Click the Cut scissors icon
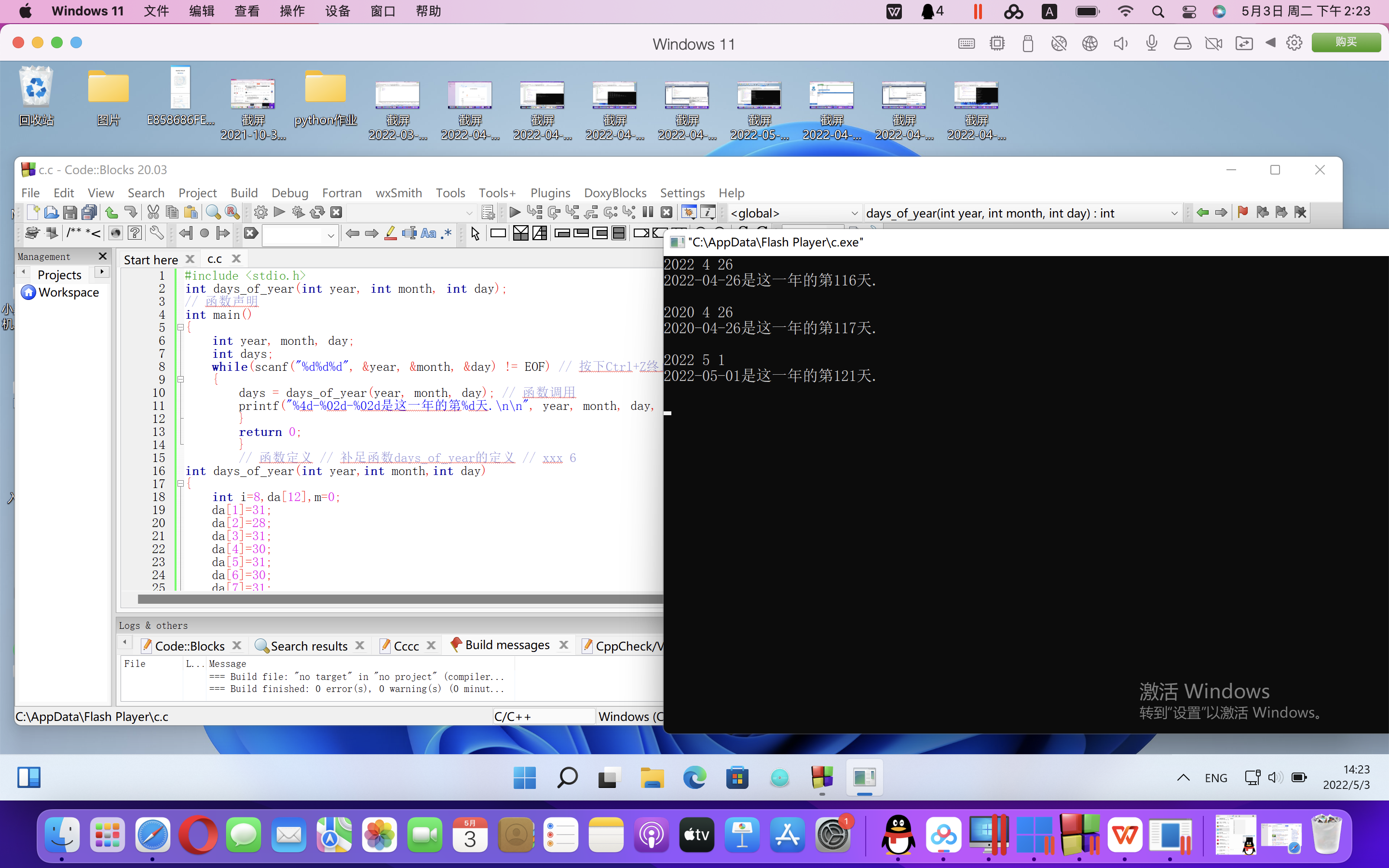1389x868 pixels. click(x=153, y=212)
